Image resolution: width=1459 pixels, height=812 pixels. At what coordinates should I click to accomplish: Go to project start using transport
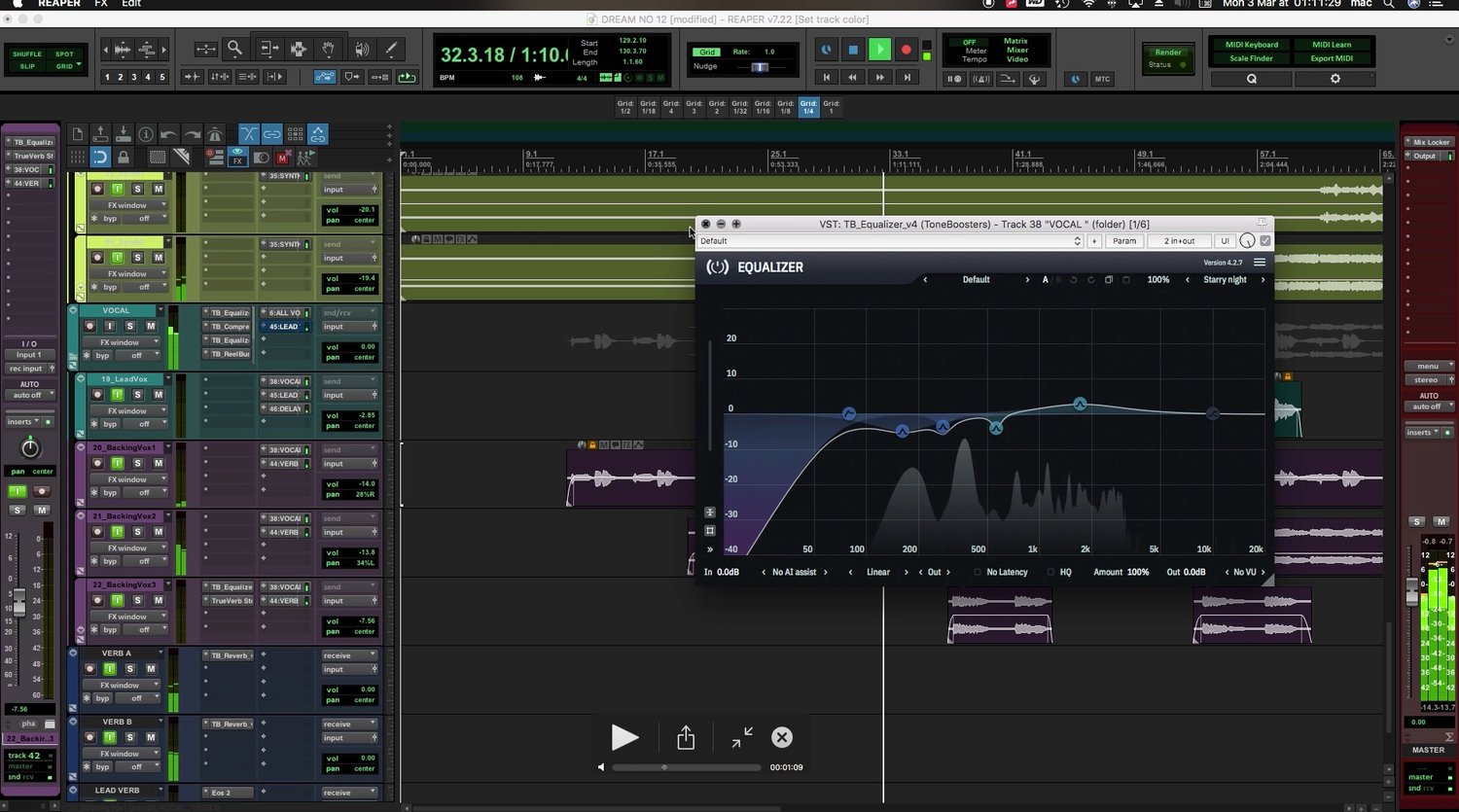click(826, 78)
